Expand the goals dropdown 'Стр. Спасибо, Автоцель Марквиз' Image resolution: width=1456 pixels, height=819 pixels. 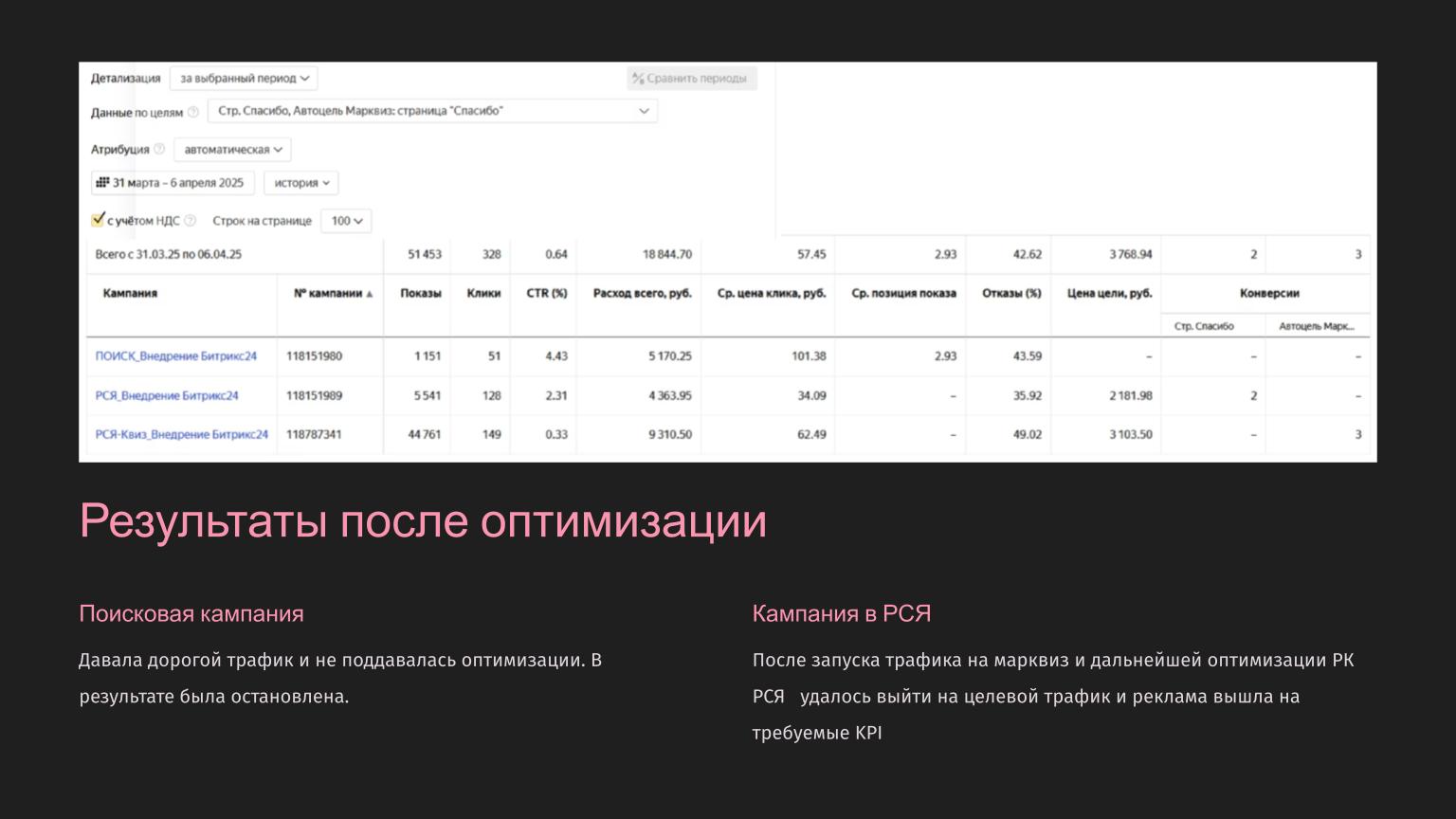pos(432,111)
